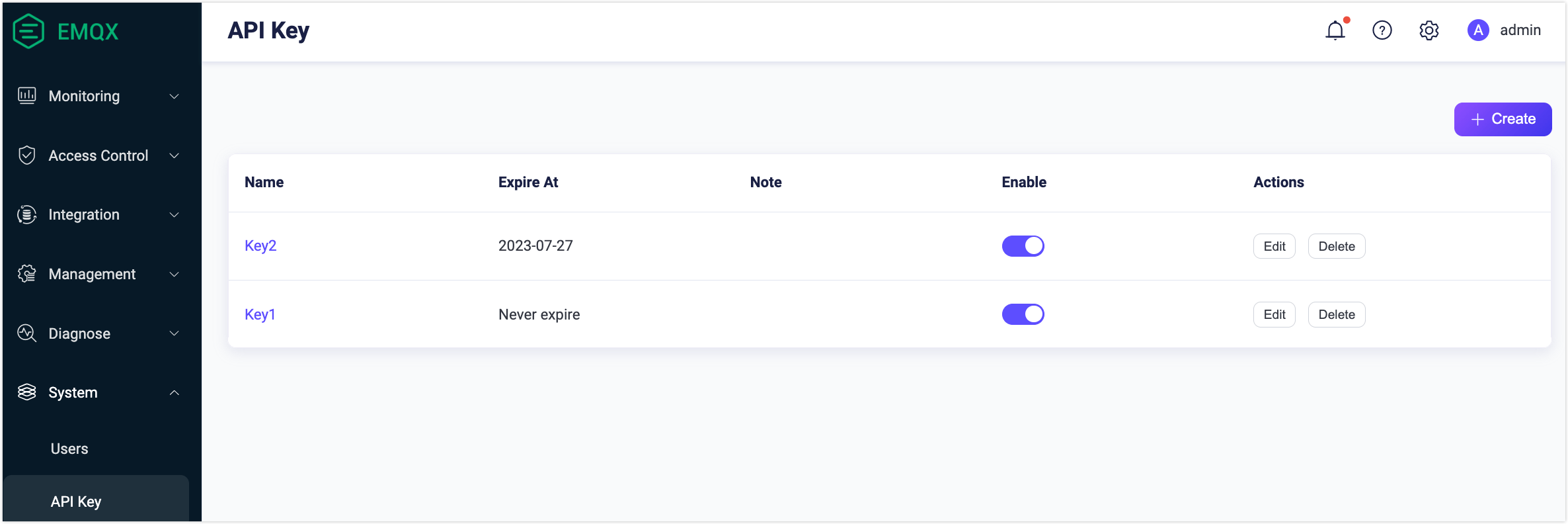Disable the Key2 enable switch
Image resolution: width=1568 pixels, height=524 pixels.
(1023, 246)
